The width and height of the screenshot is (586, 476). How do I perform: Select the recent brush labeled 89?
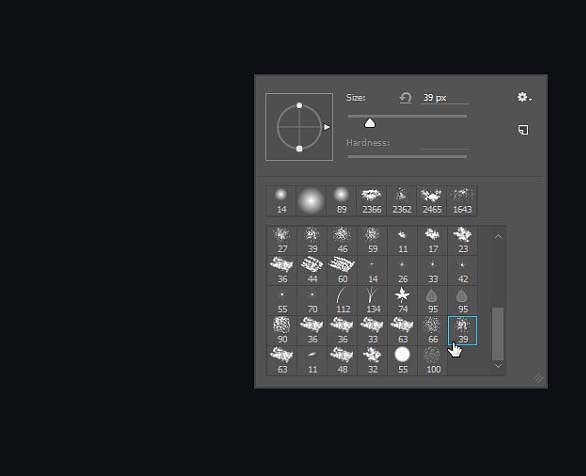point(341,201)
